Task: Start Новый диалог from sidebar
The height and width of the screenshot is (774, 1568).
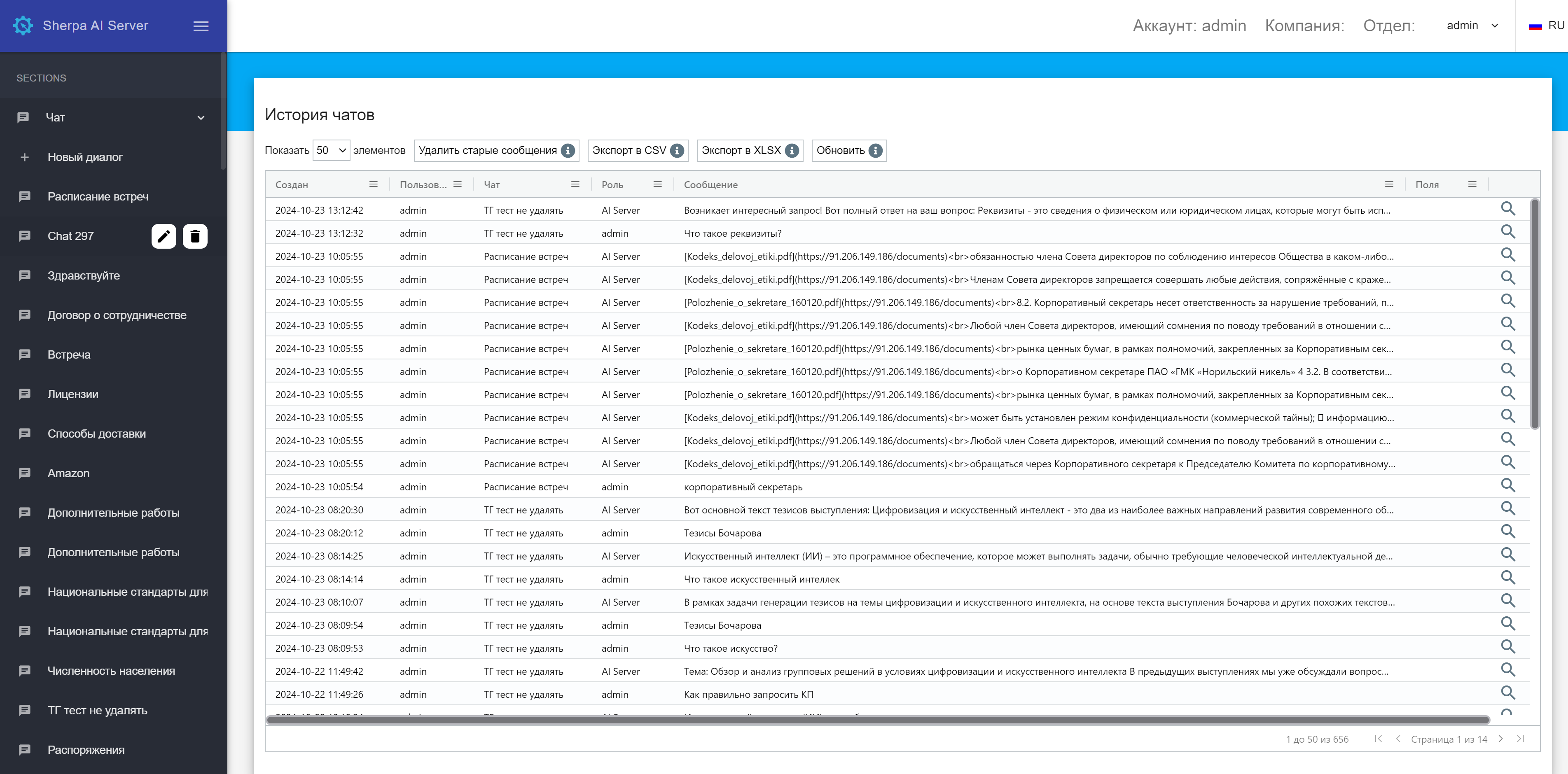Action: click(x=84, y=157)
